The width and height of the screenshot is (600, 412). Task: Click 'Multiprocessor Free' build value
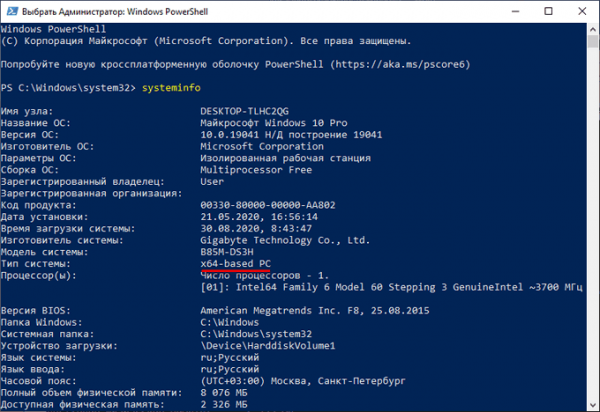point(256,170)
